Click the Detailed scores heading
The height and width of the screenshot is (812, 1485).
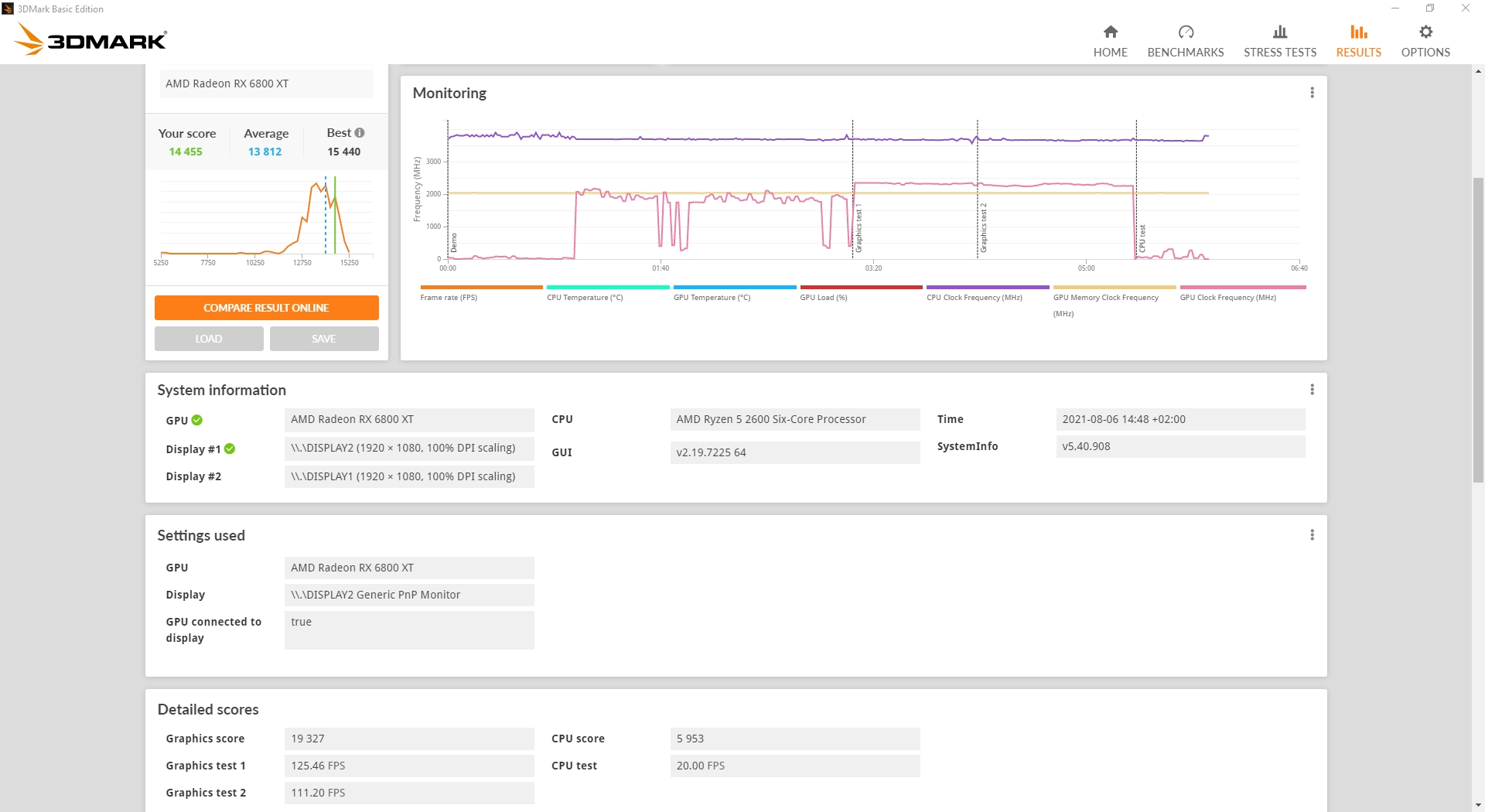tap(208, 709)
